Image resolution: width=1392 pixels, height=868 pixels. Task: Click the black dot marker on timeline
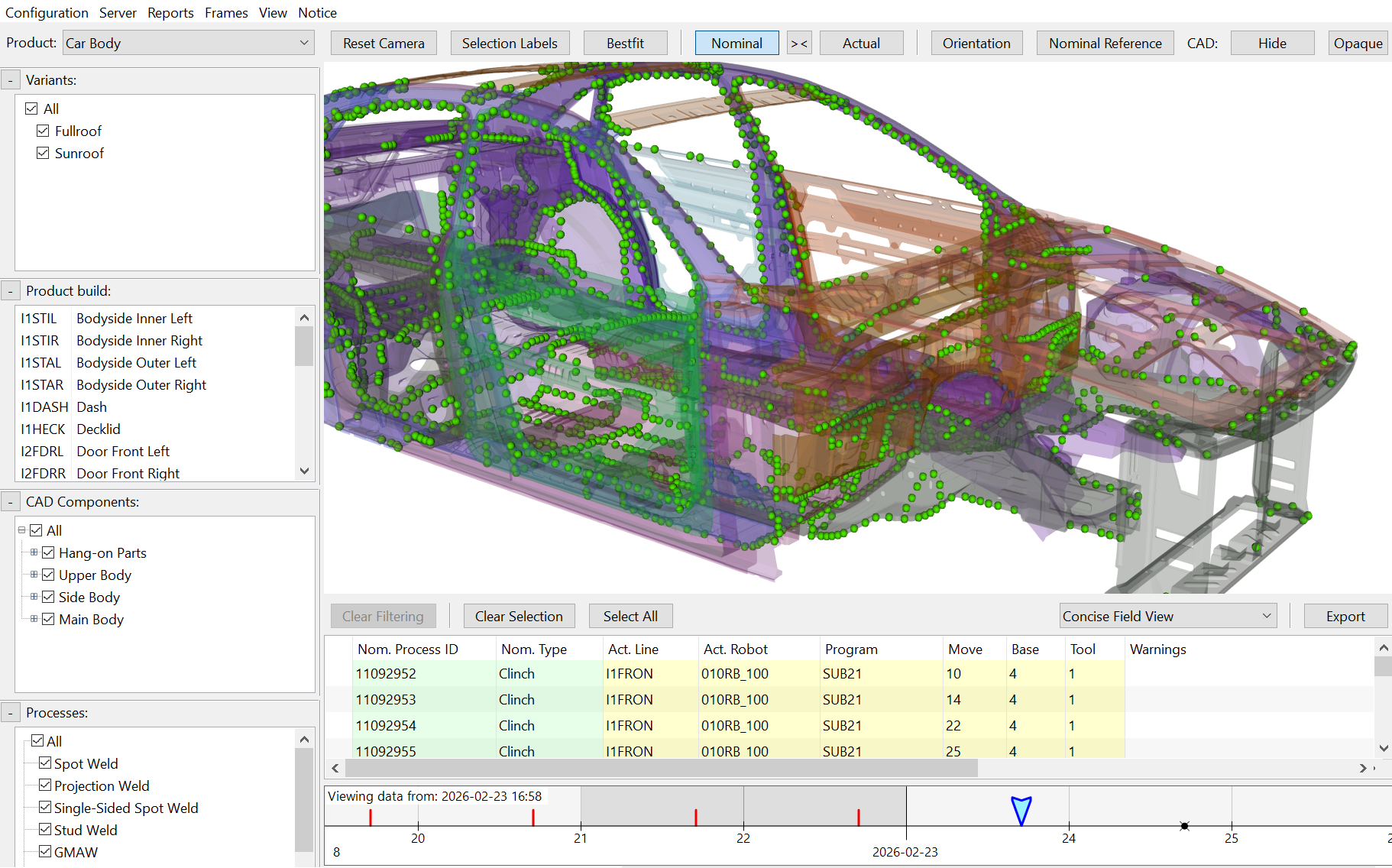click(1184, 826)
